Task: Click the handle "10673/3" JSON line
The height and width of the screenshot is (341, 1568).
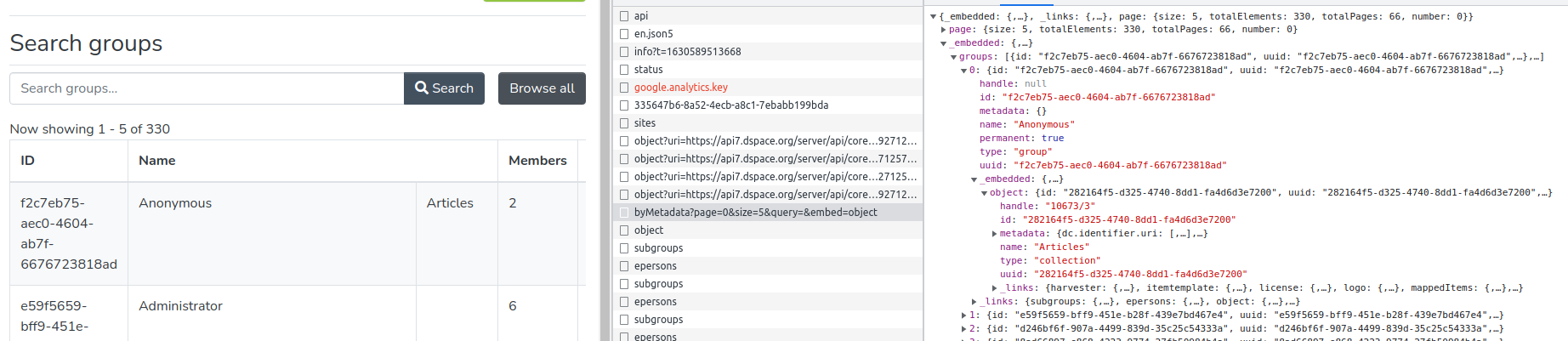Action: [1048, 207]
